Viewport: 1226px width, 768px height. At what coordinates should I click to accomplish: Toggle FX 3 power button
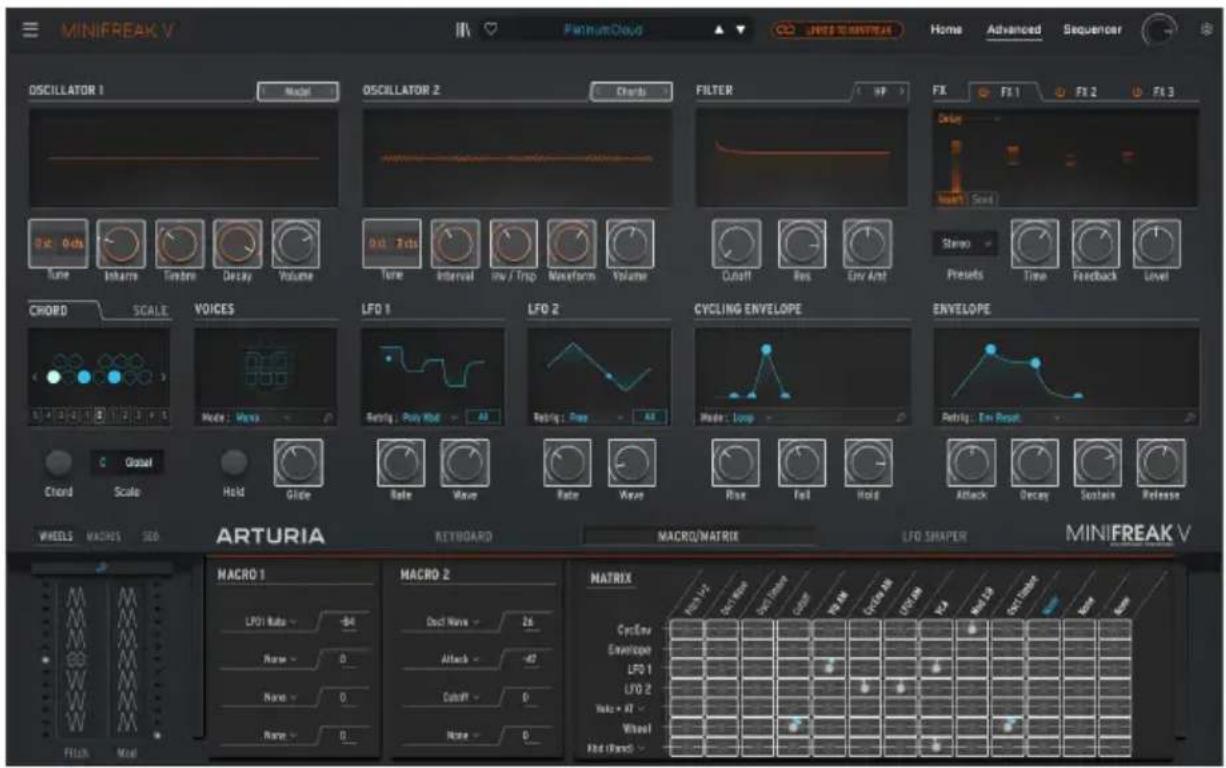(1137, 92)
